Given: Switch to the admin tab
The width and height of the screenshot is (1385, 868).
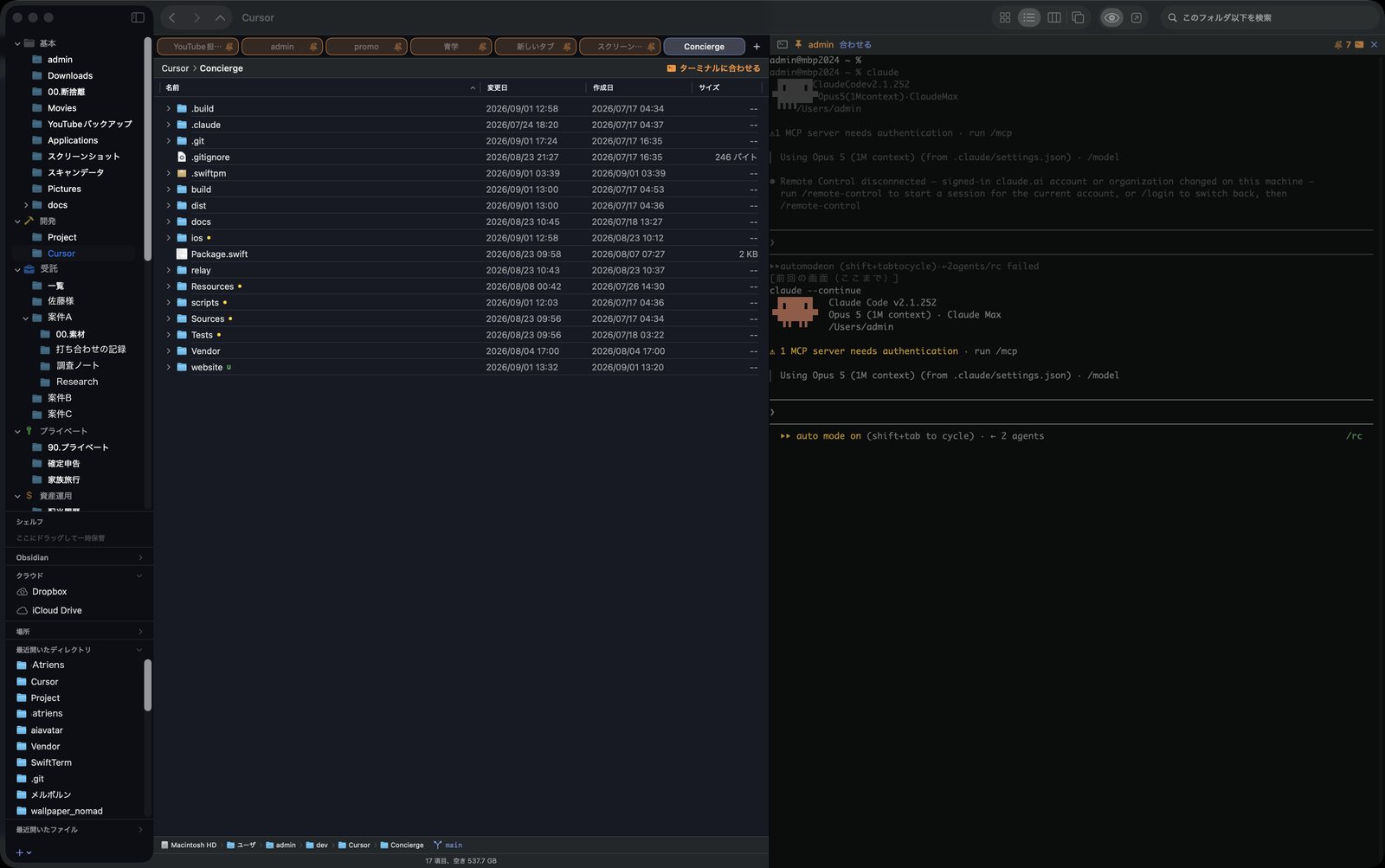Looking at the screenshot, I should [282, 47].
